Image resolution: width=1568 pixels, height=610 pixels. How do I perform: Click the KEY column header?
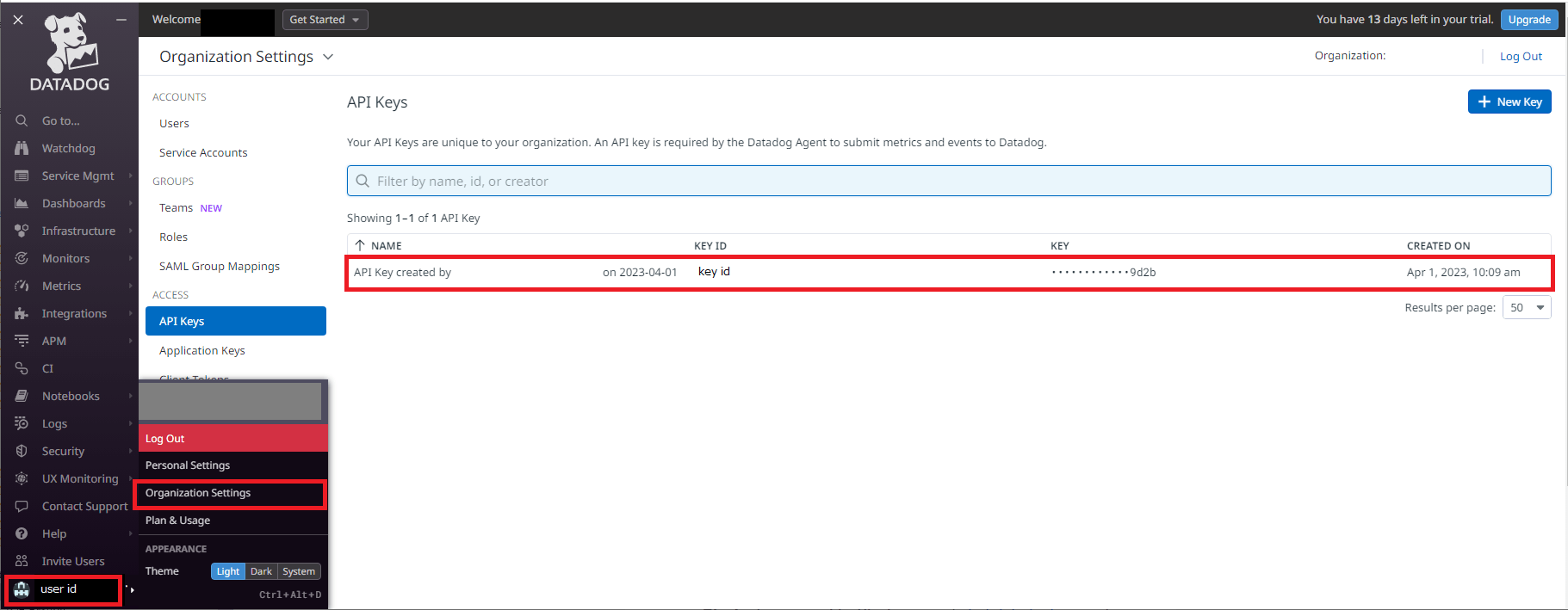coord(1060,246)
